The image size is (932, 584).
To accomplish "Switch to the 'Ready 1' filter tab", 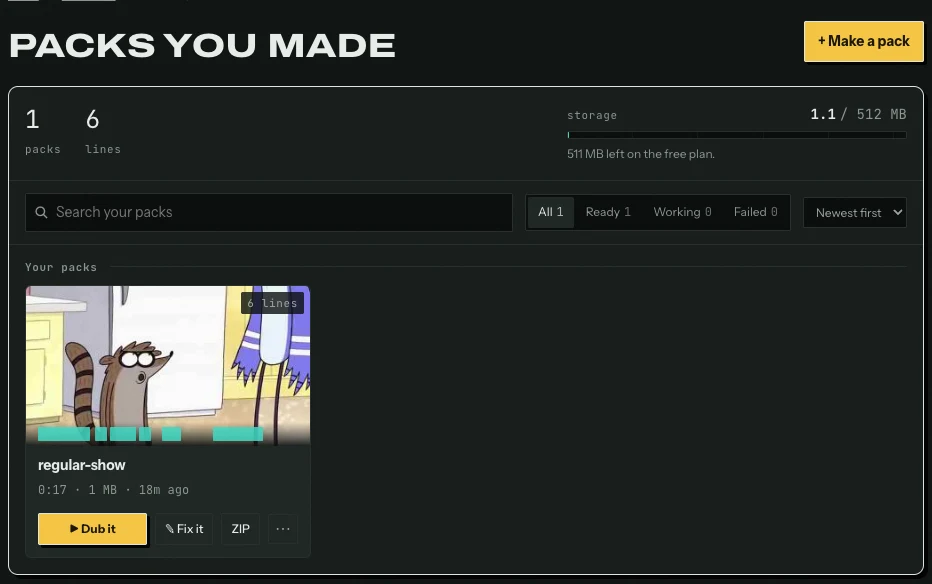I will tap(607, 212).
